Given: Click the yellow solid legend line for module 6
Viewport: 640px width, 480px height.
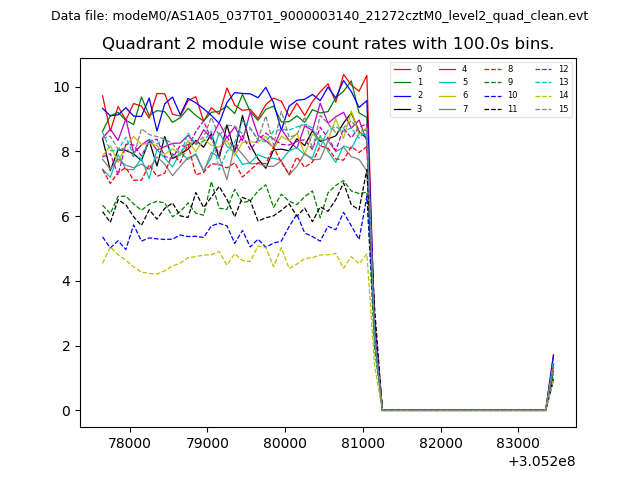Looking at the screenshot, I should pyautogui.click(x=448, y=95).
